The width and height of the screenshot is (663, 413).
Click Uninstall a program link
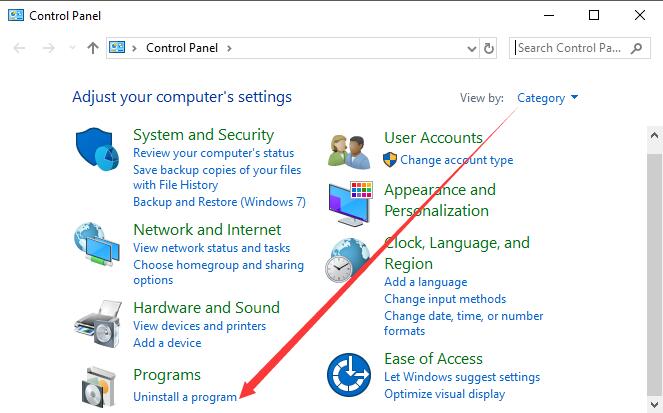tap(185, 397)
